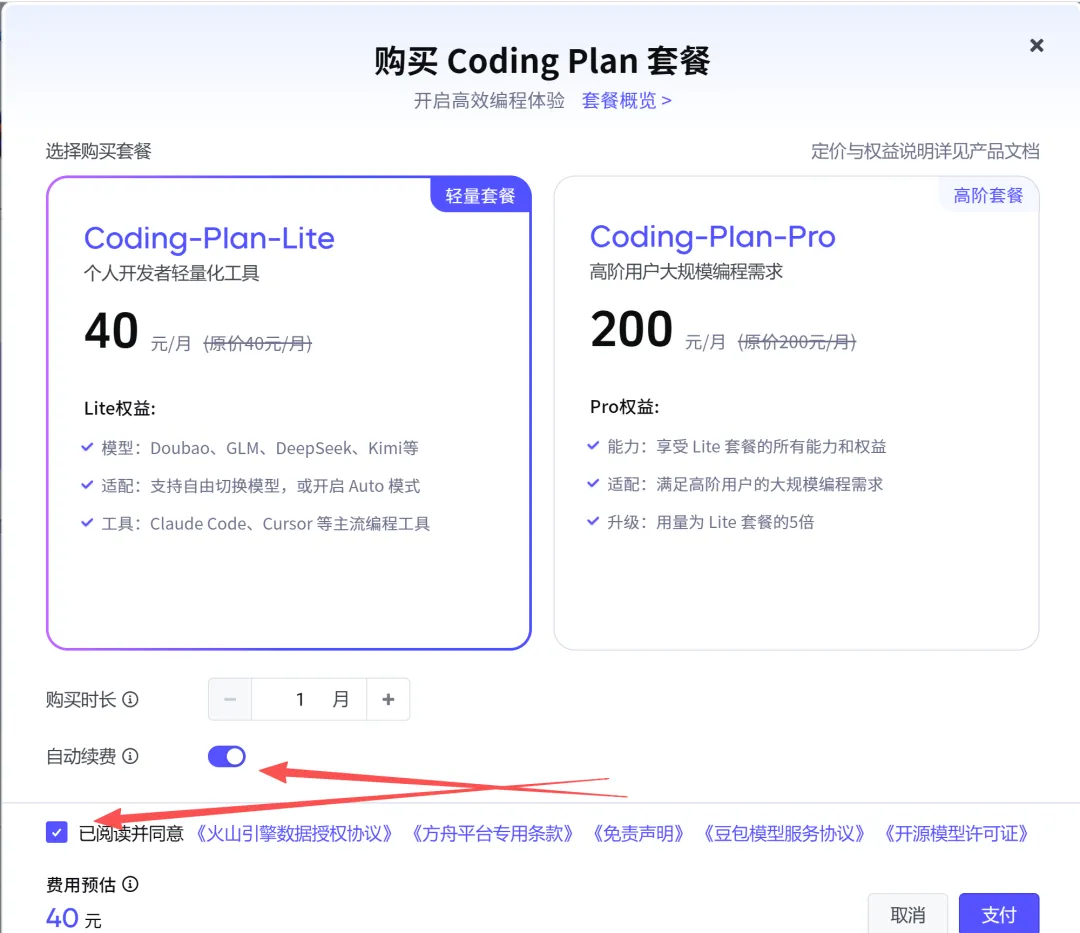Increase purchase duration with plus button
The width and height of the screenshot is (1080, 933).
(x=388, y=700)
